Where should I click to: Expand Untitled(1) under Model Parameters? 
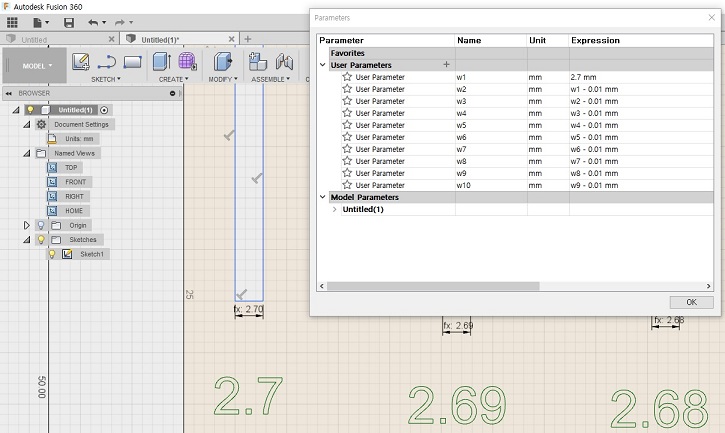coord(334,209)
